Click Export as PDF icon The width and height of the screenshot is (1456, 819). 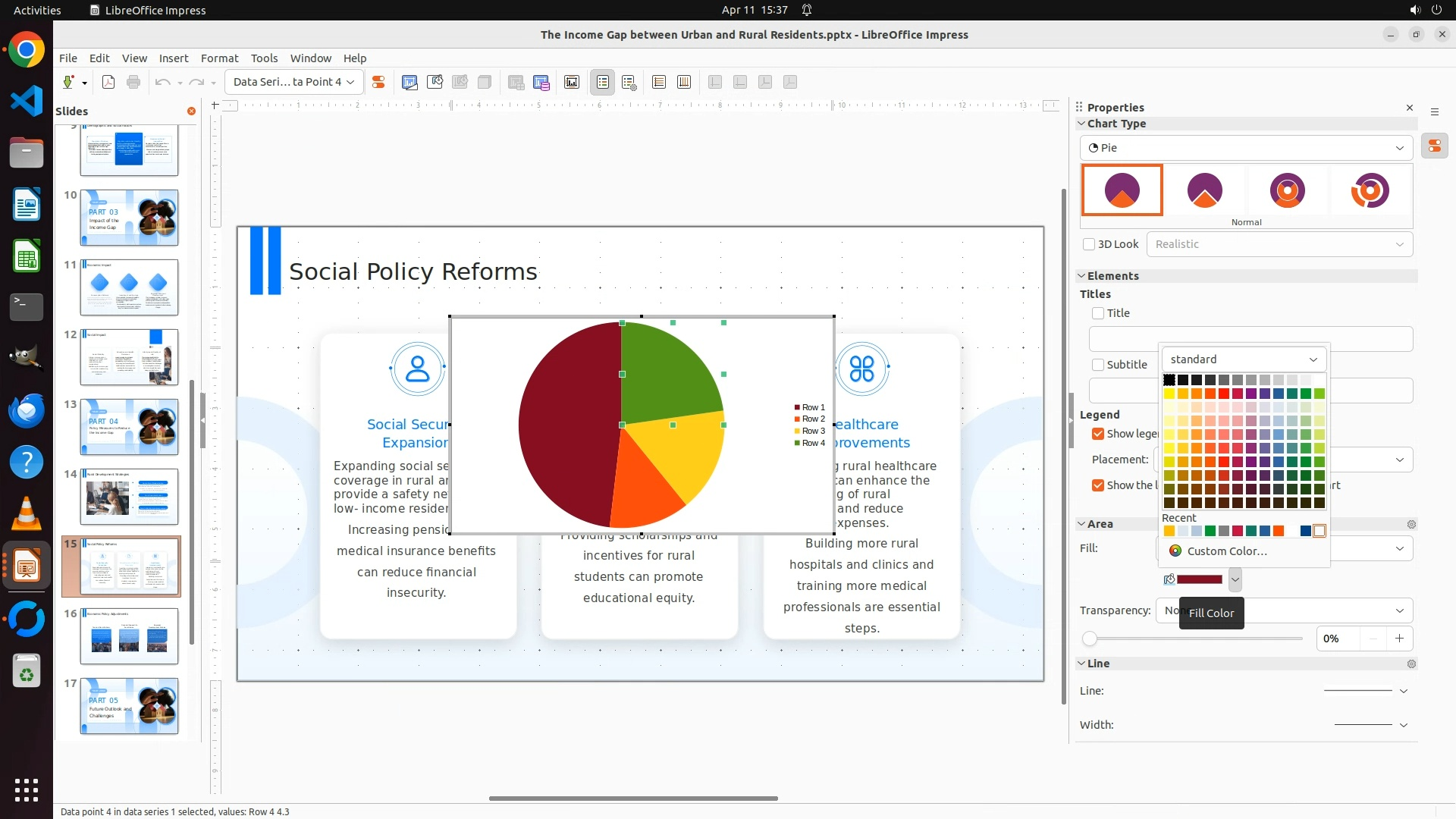click(108, 82)
